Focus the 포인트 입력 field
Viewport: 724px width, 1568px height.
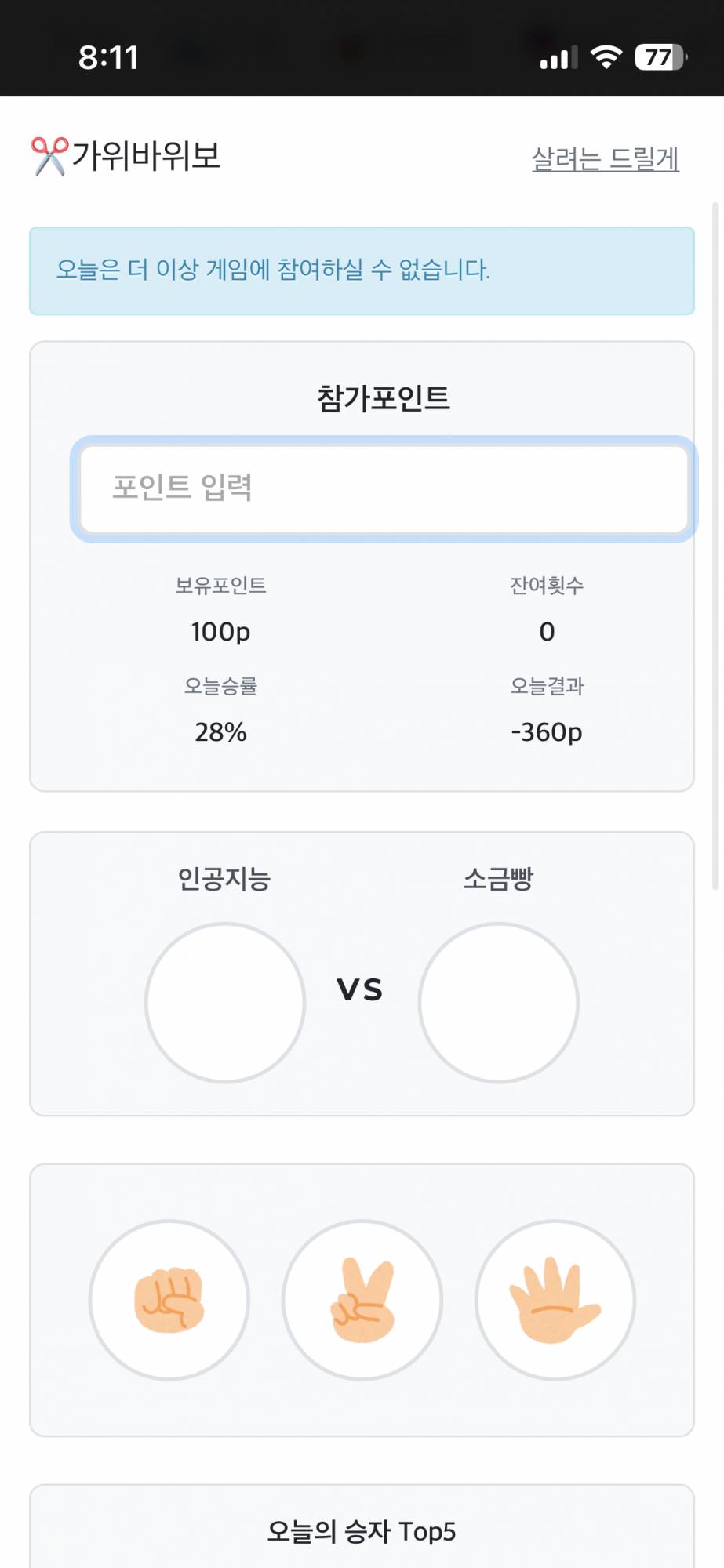(x=384, y=488)
